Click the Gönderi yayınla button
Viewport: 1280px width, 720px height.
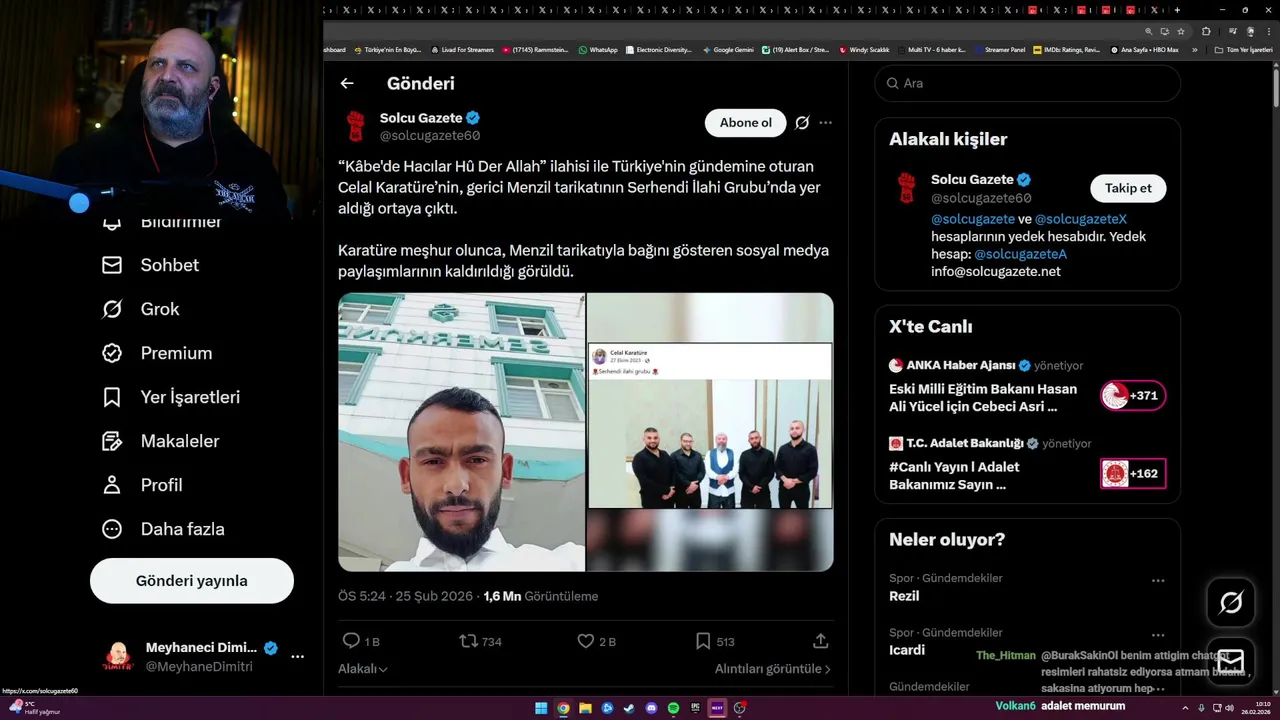coord(192,581)
